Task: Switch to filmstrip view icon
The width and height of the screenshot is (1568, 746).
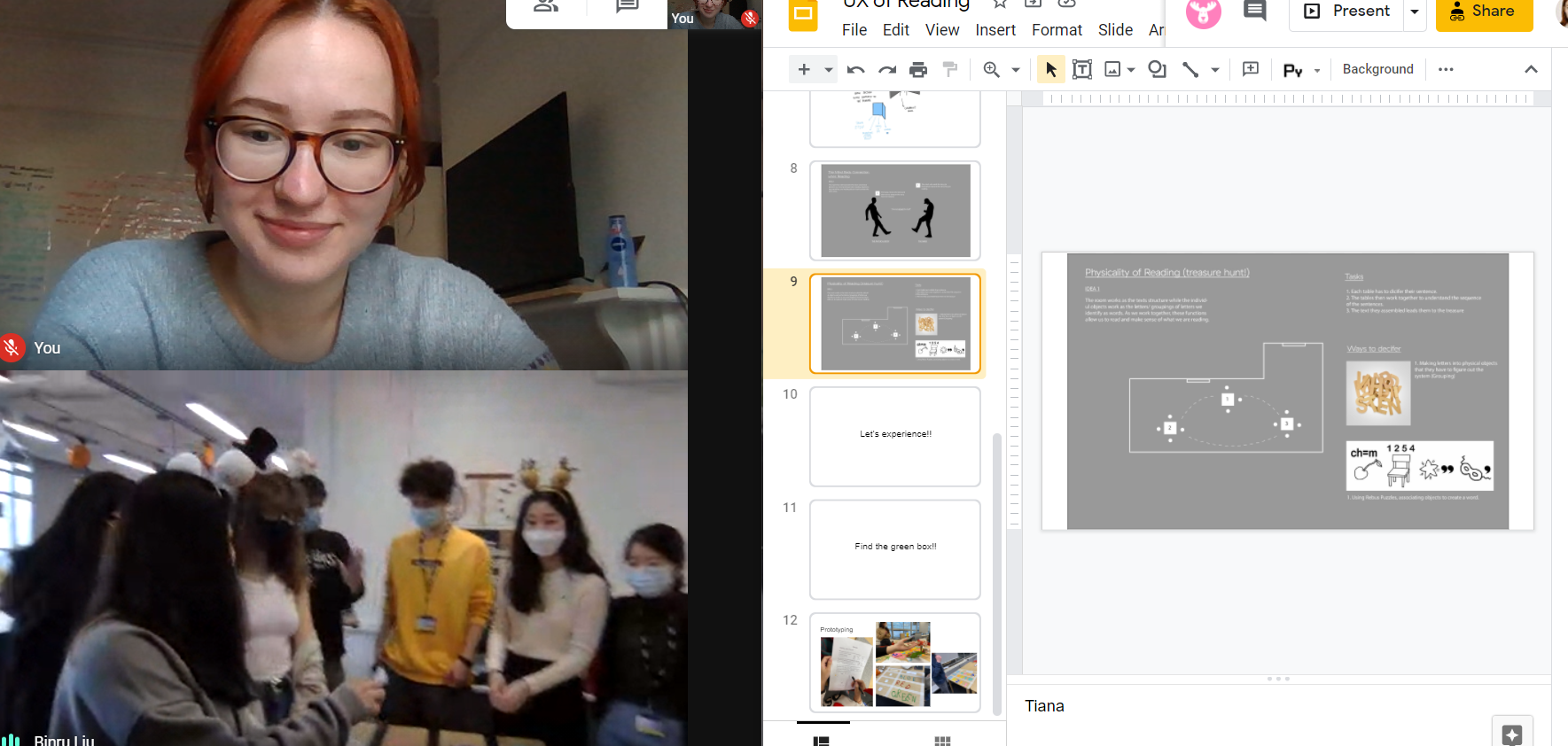Action: 822,739
